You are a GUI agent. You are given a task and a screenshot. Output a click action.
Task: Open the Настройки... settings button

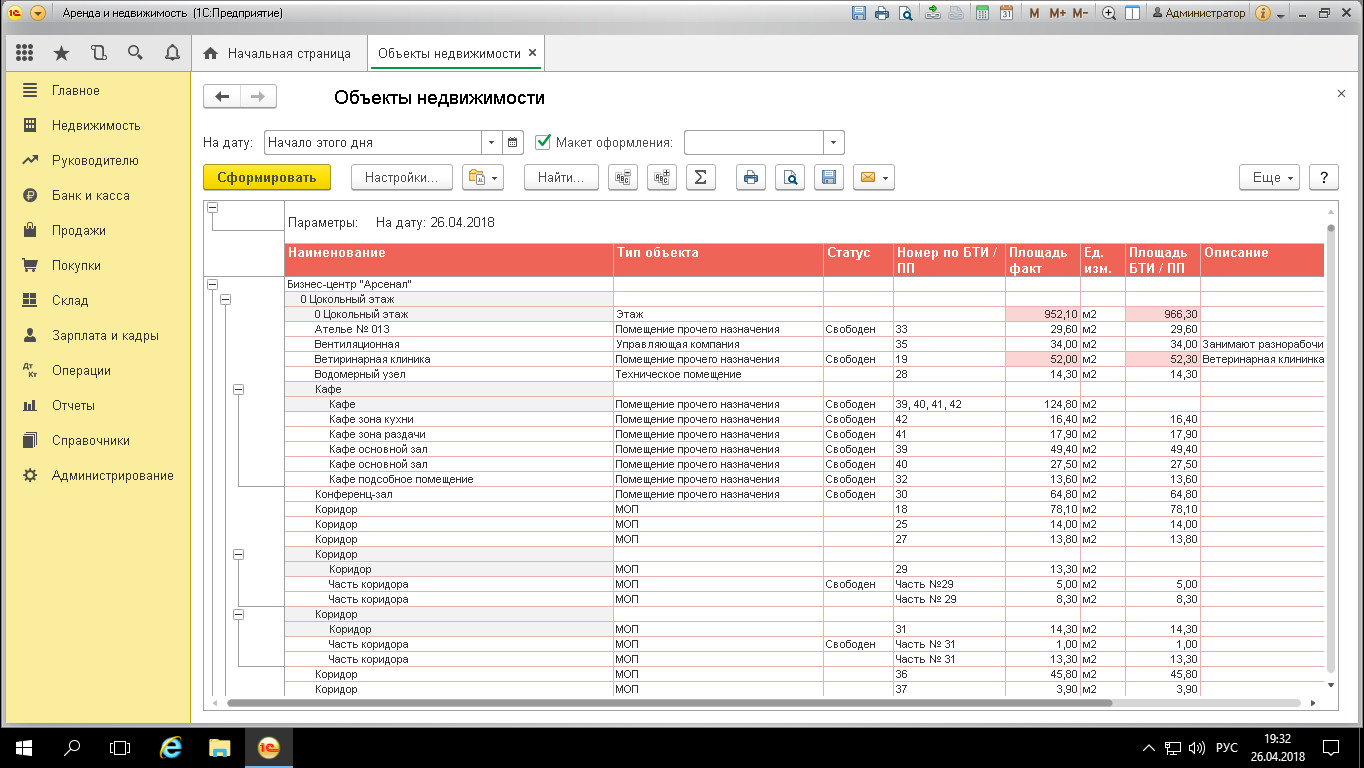[401, 177]
